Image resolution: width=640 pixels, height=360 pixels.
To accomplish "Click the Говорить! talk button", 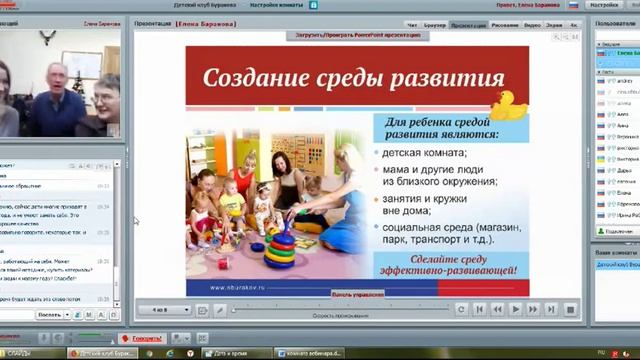I will point(142,338).
